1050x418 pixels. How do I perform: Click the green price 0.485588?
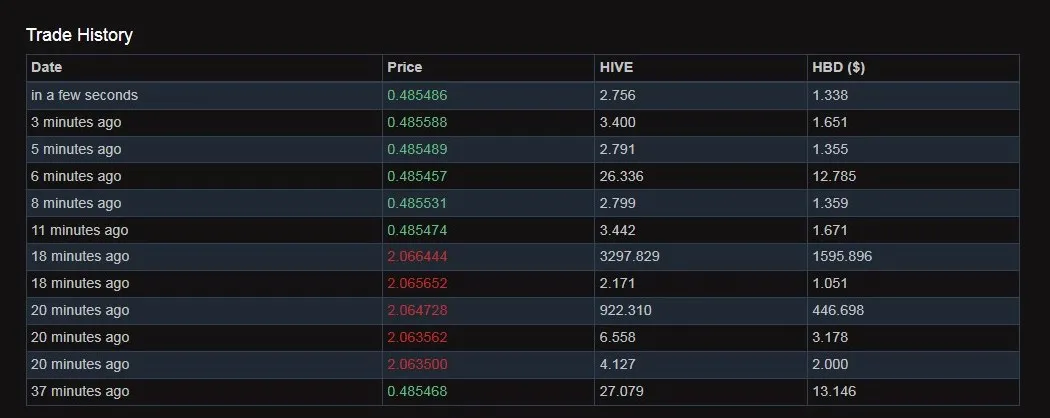click(x=417, y=122)
